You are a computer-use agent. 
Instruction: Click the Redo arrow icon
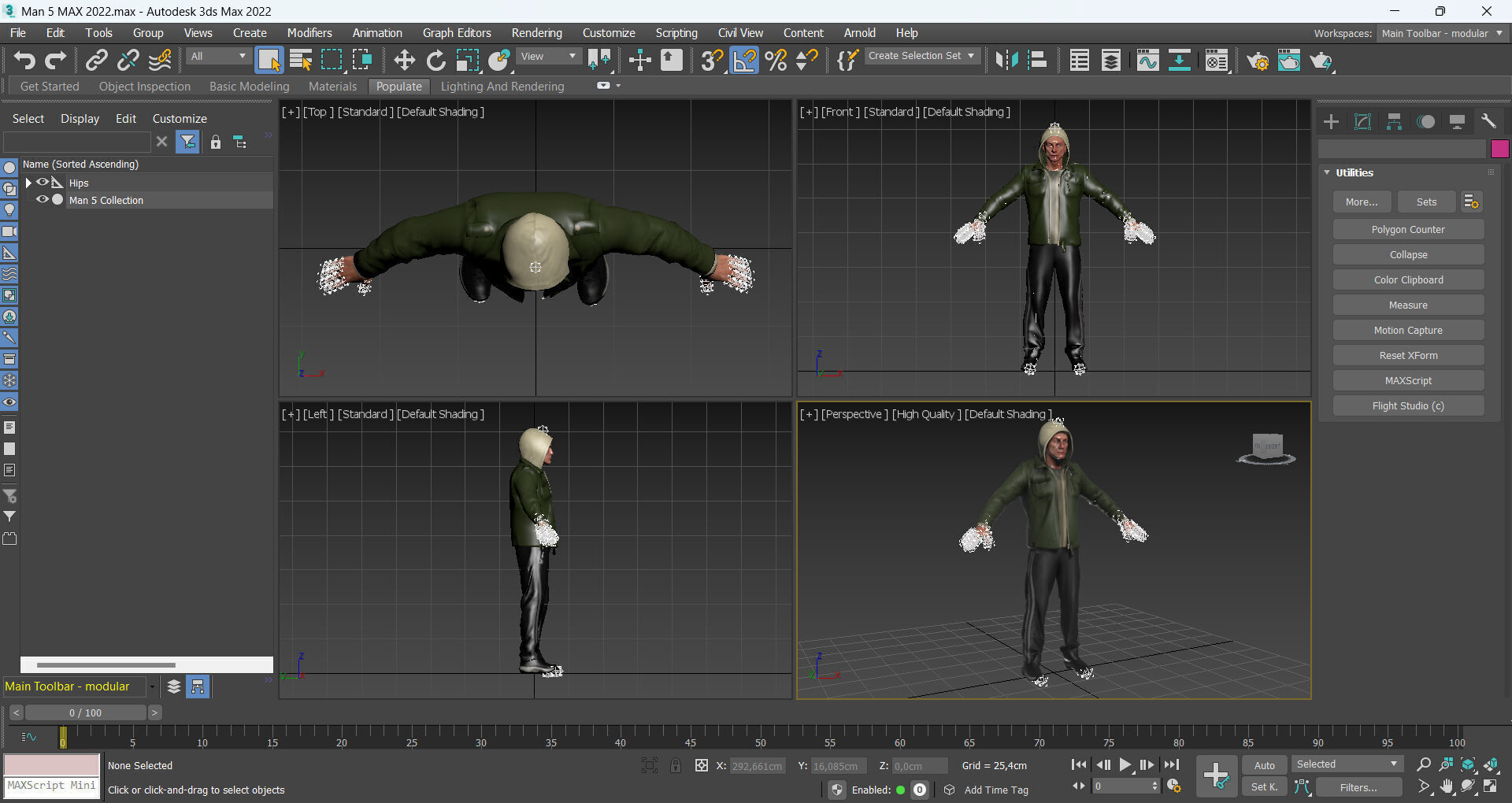(56, 61)
